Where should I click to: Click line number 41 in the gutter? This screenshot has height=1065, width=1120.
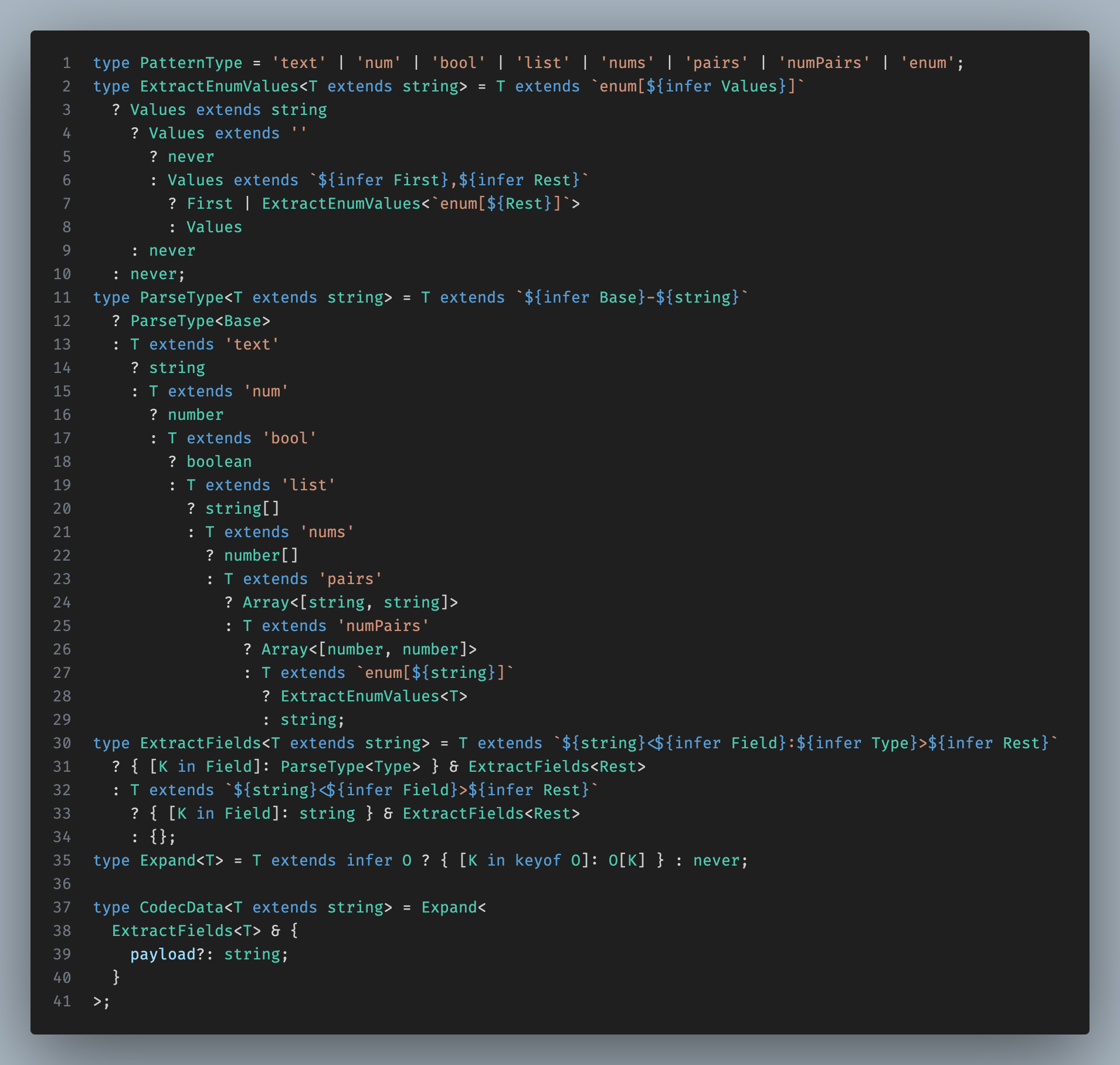(x=62, y=1001)
